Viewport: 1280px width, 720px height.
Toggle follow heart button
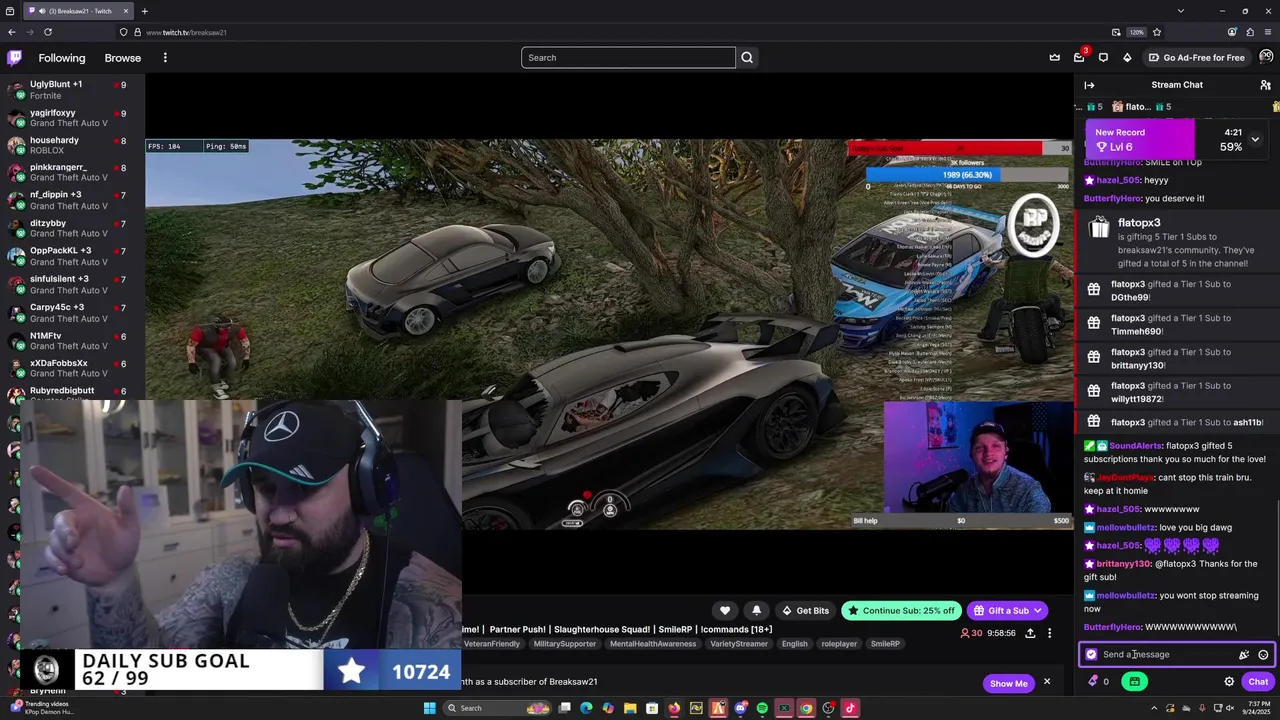(725, 611)
